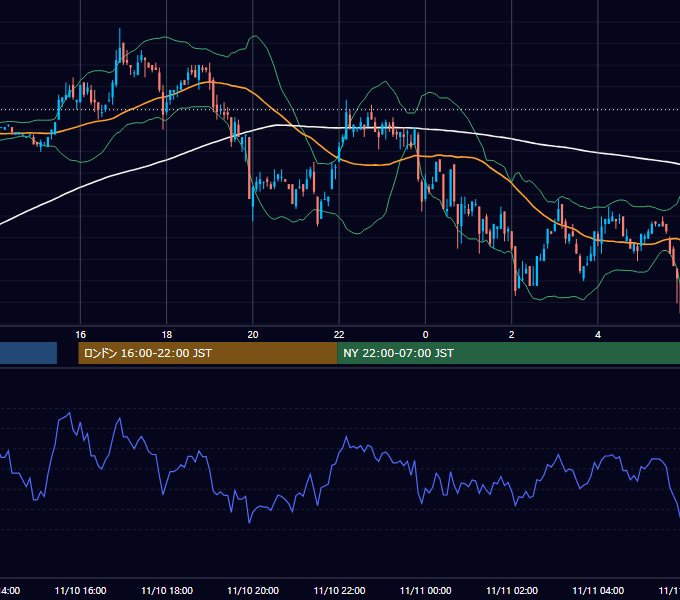
Task: Click the 20 hour label on price chart axis
Action: point(253,335)
